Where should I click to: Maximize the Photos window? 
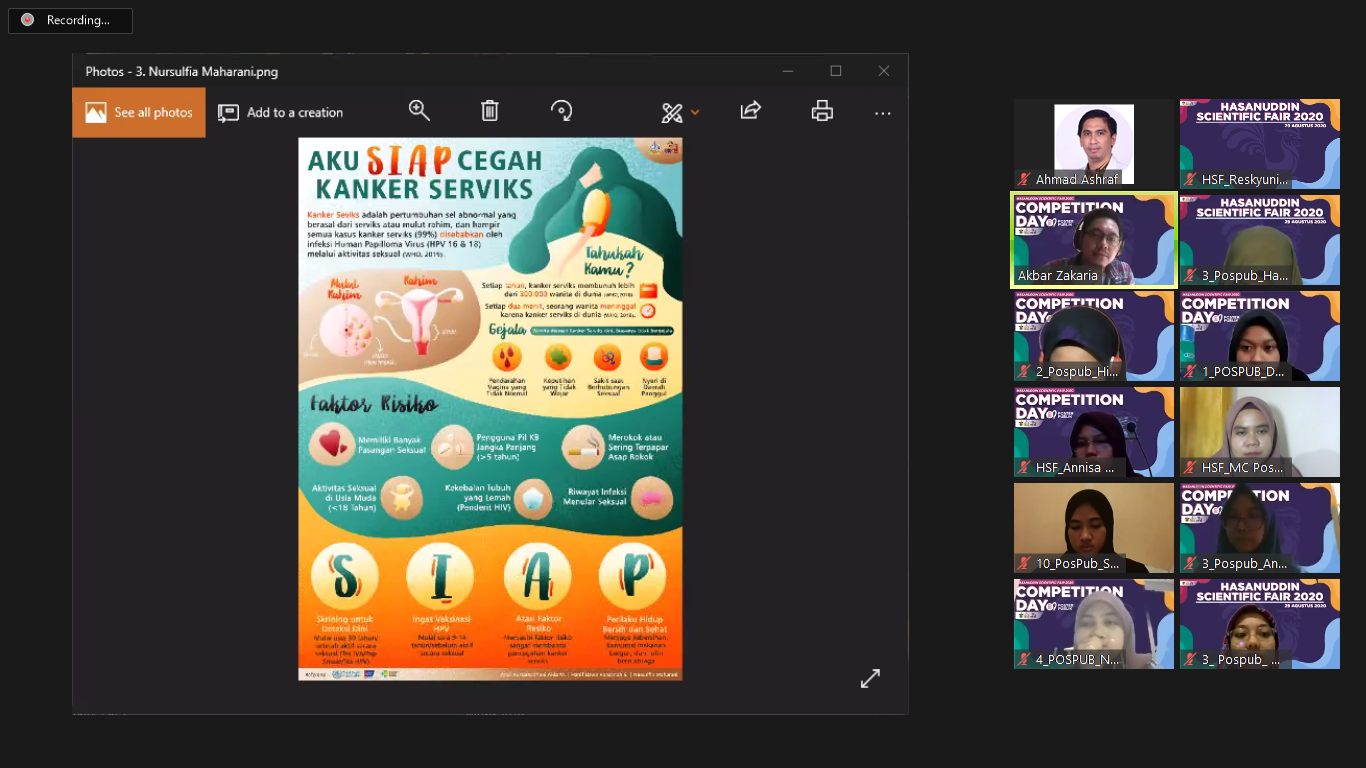(x=836, y=71)
